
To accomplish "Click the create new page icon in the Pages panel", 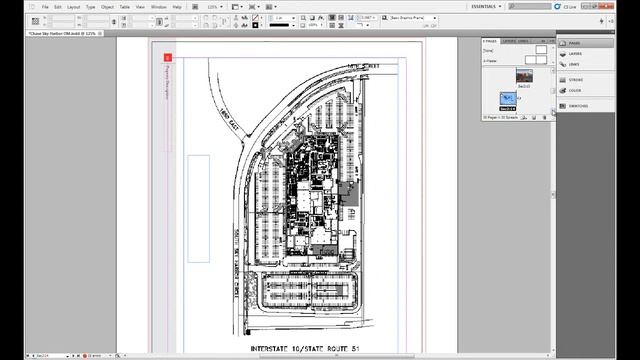I will point(534,118).
